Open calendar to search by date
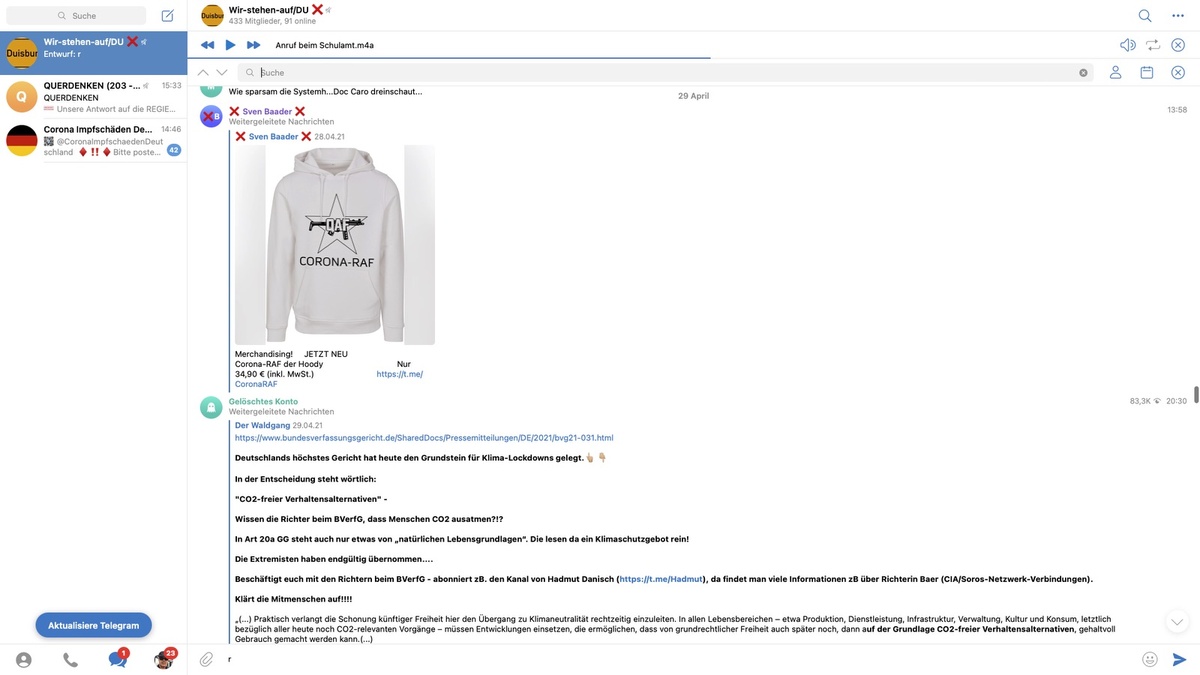1200x675 pixels. (x=1147, y=73)
